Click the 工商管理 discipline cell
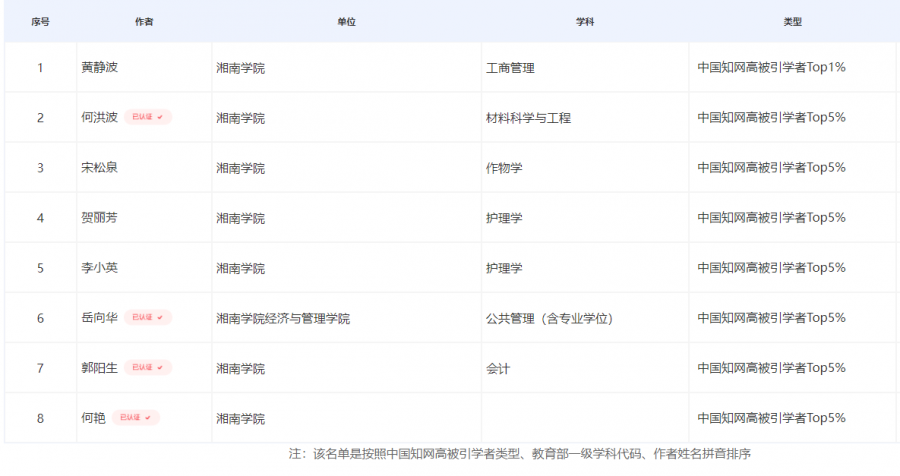The width and height of the screenshot is (900, 476). 510,68
